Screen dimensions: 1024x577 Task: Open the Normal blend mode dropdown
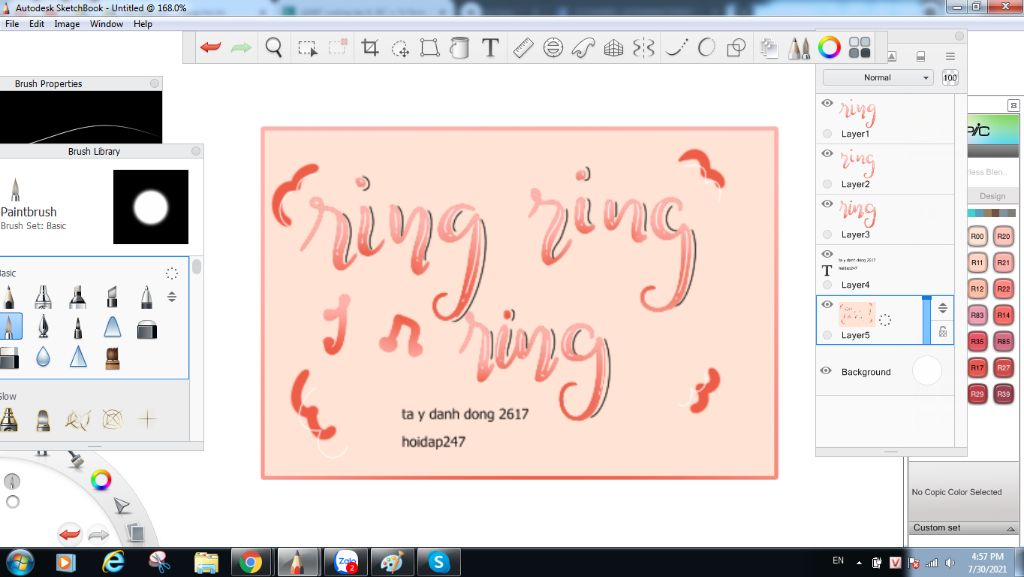coord(878,78)
